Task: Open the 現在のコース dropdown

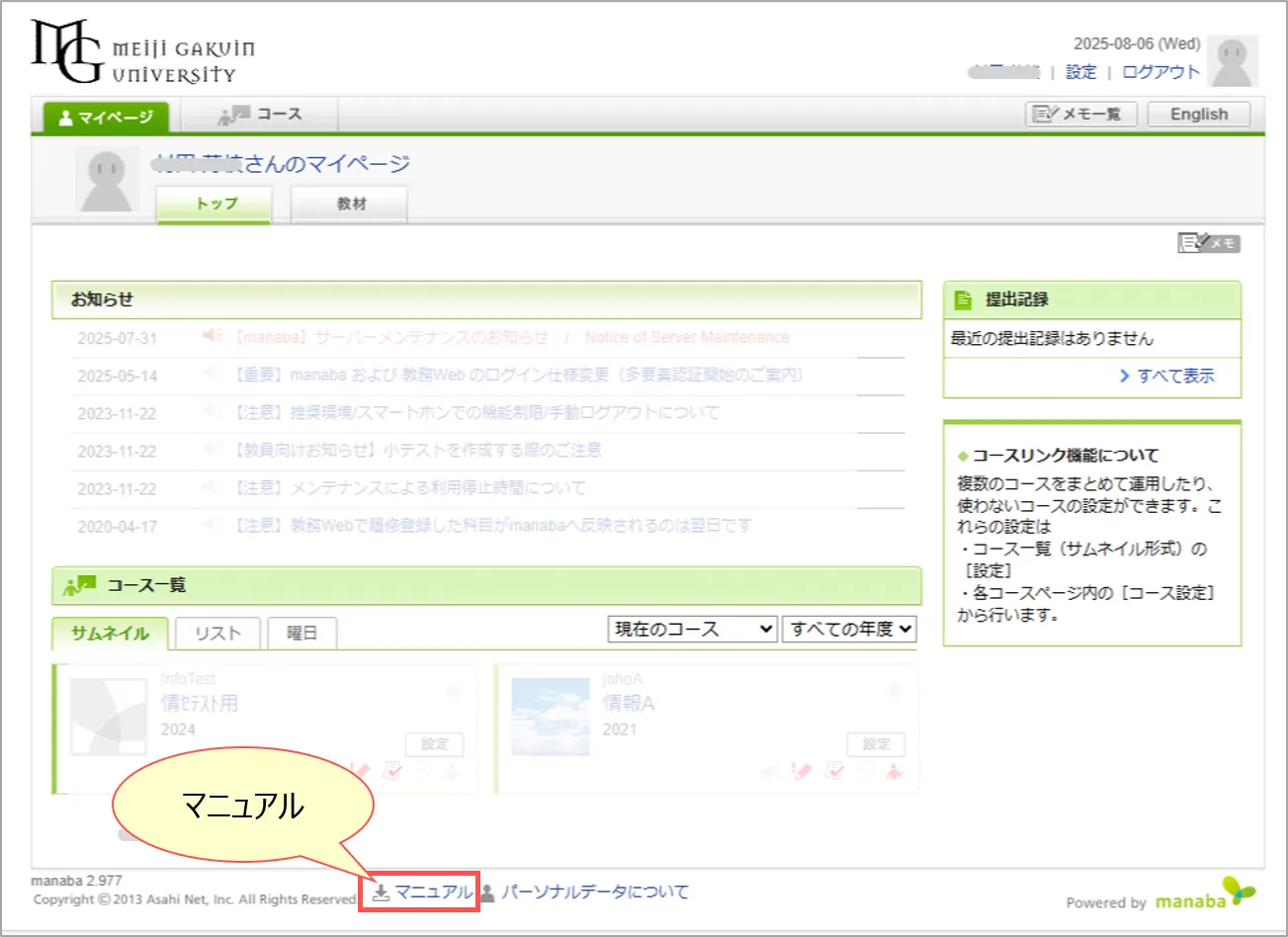Action: tap(693, 630)
